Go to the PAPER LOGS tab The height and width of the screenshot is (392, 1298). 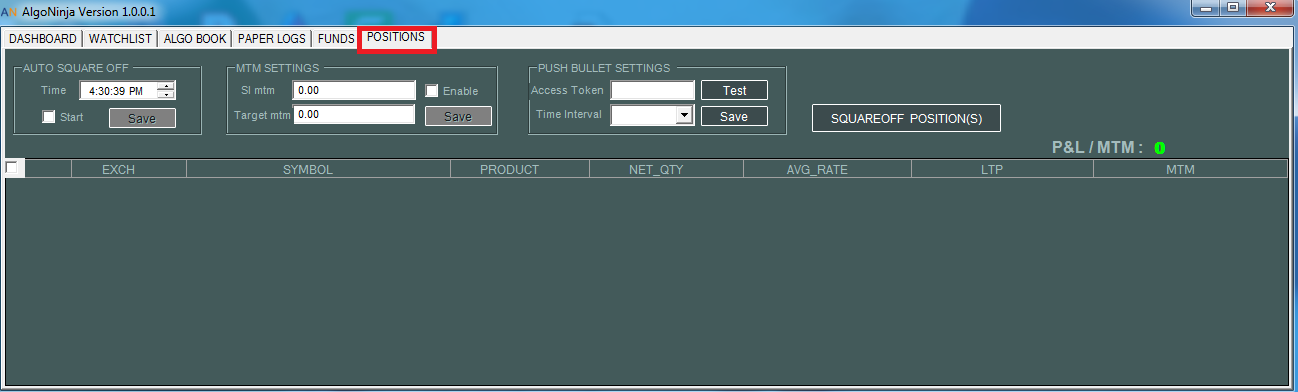pyautogui.click(x=273, y=39)
